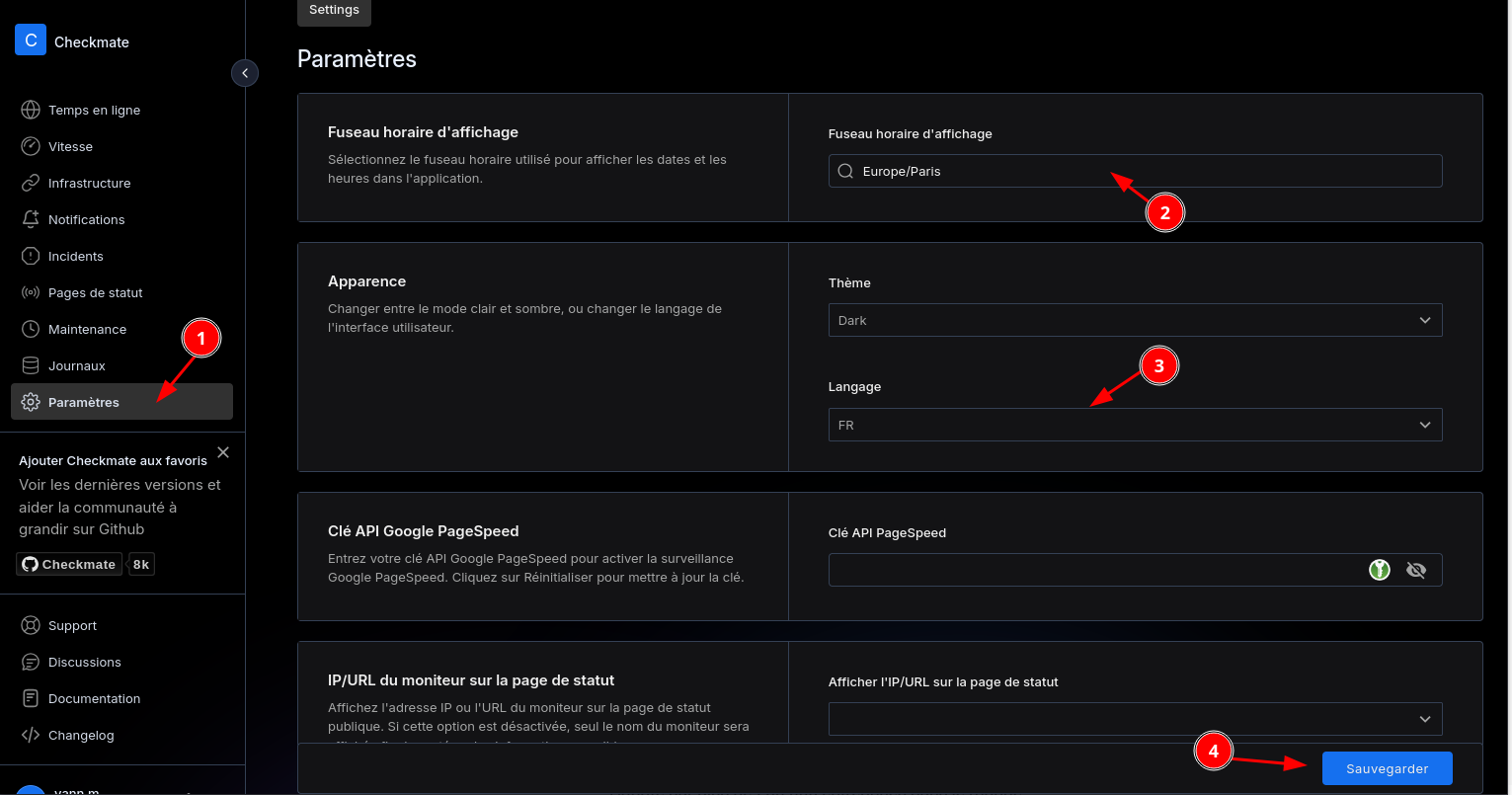Open Journaux database icon
Viewport: 1512px width, 795px height.
pos(31,365)
